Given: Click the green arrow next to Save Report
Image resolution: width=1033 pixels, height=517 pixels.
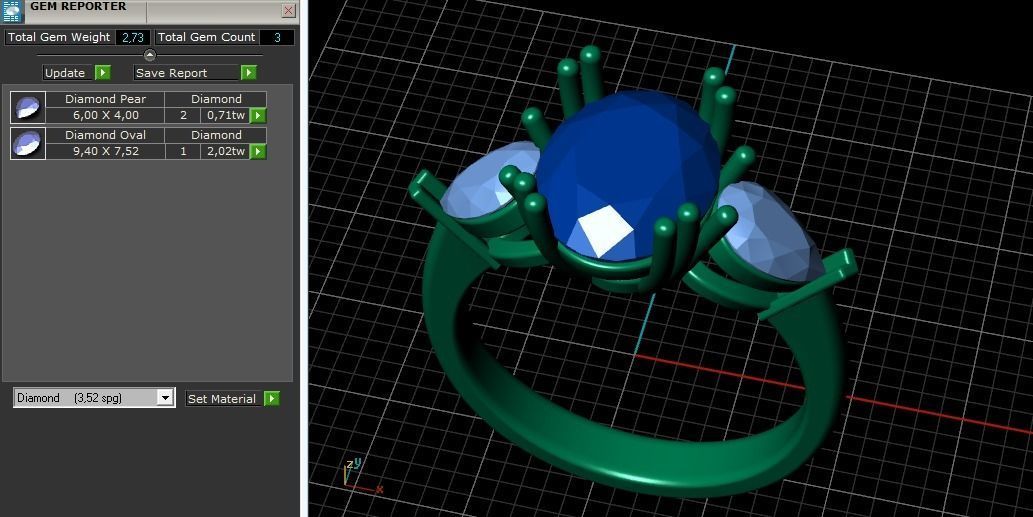Looking at the screenshot, I should coord(248,72).
